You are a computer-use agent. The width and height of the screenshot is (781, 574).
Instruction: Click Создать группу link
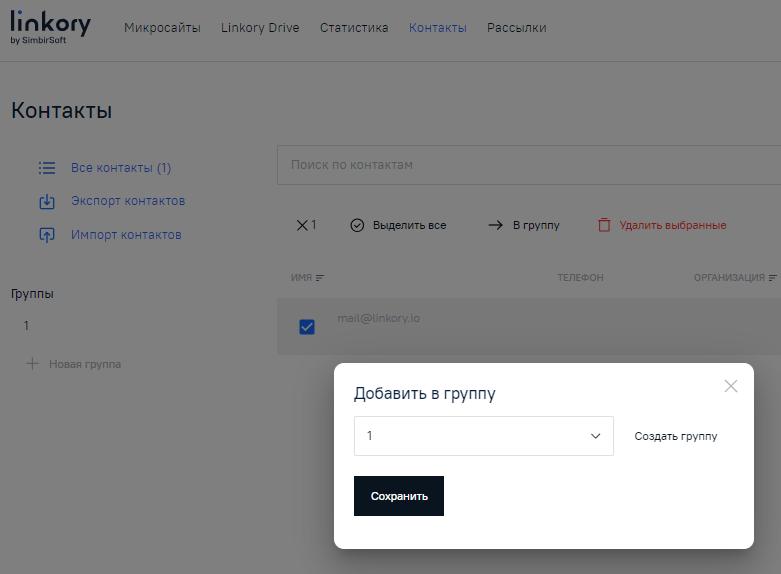(x=675, y=436)
